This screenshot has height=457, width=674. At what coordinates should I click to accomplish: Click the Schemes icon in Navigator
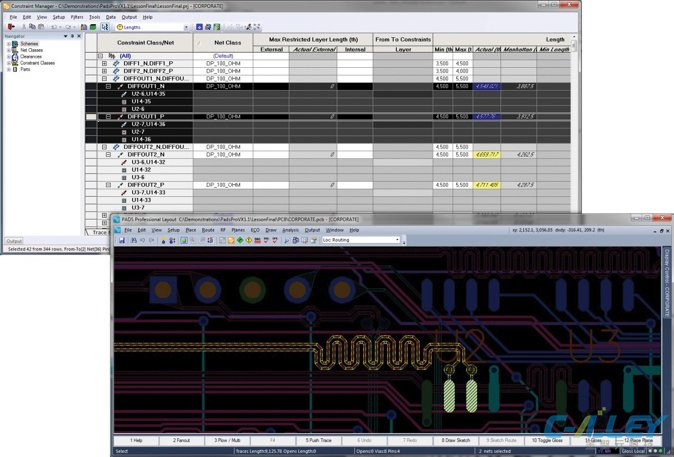coord(15,44)
